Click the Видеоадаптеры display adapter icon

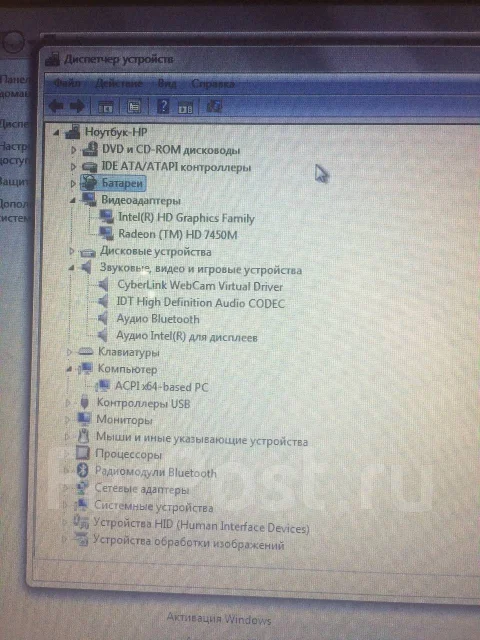[x=89, y=200]
